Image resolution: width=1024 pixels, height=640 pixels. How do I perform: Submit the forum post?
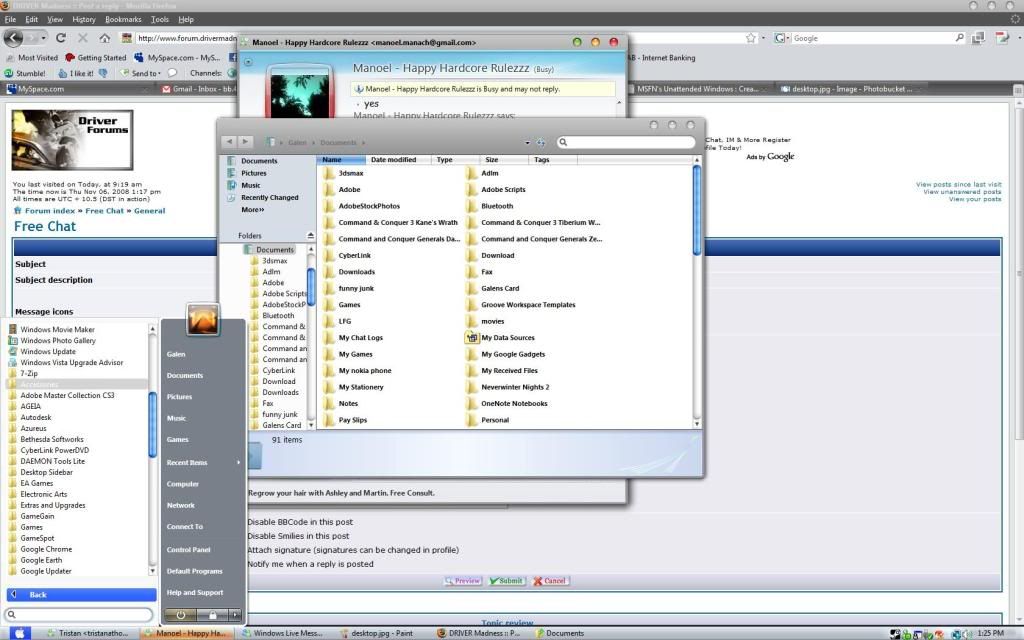[x=506, y=581]
